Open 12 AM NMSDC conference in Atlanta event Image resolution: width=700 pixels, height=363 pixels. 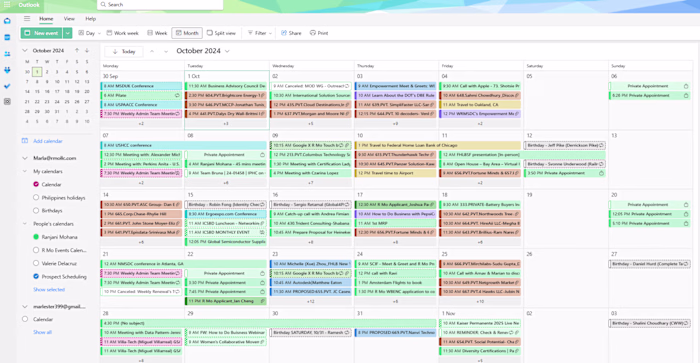pos(183,264)
